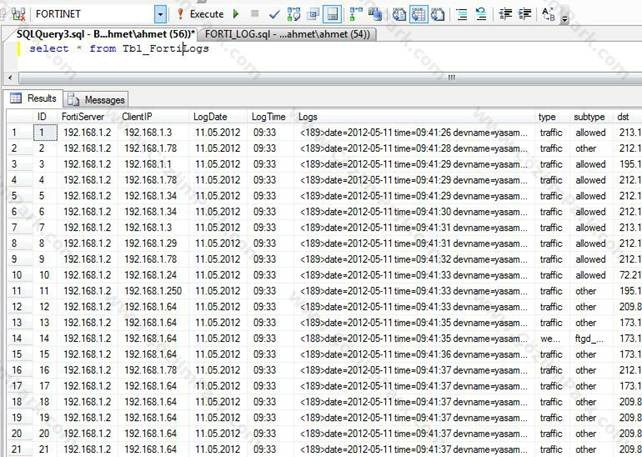Click the Decrease Indent icon
Screen dimensions: 642x457
(x=505, y=14)
